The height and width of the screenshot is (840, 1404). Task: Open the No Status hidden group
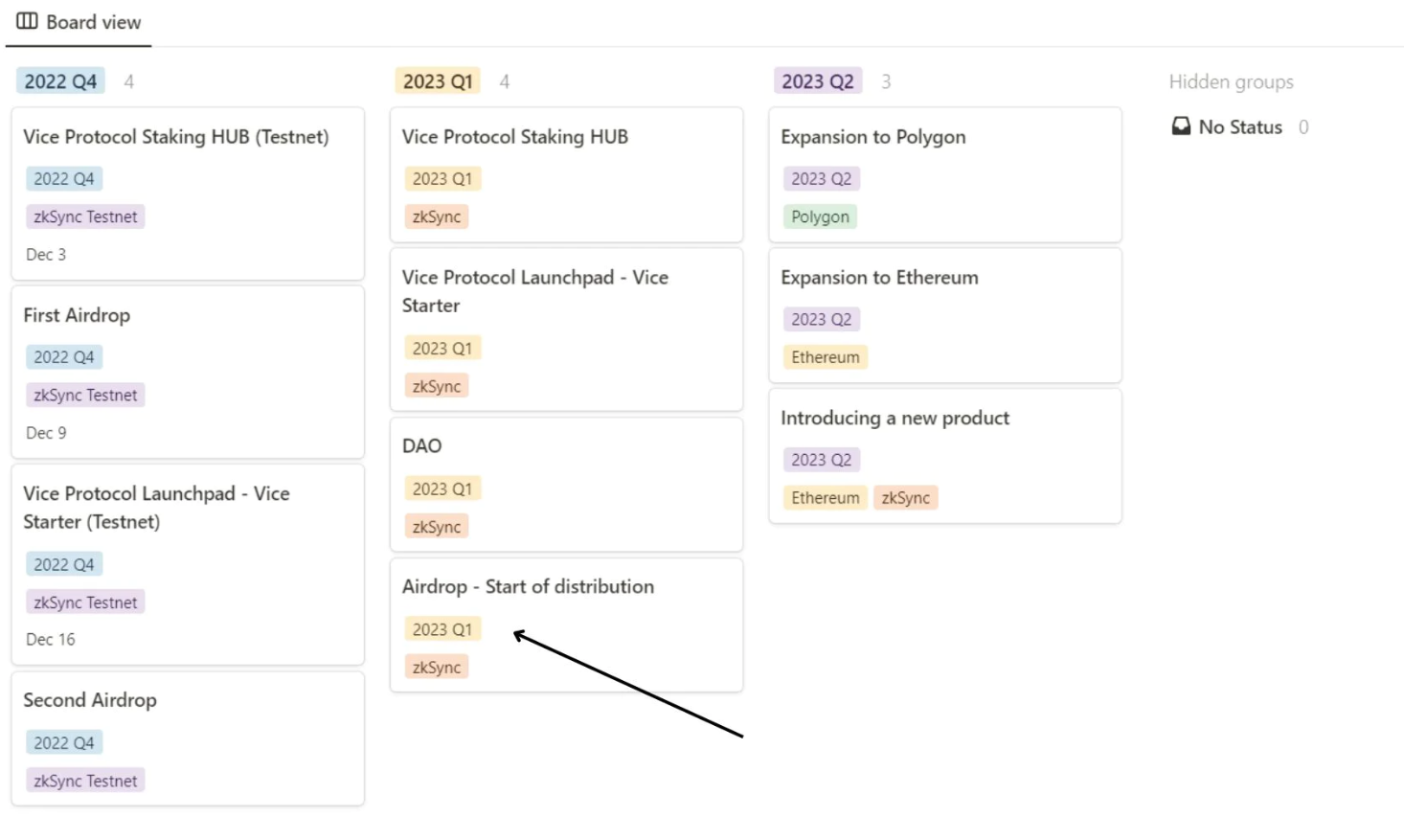pos(1240,126)
